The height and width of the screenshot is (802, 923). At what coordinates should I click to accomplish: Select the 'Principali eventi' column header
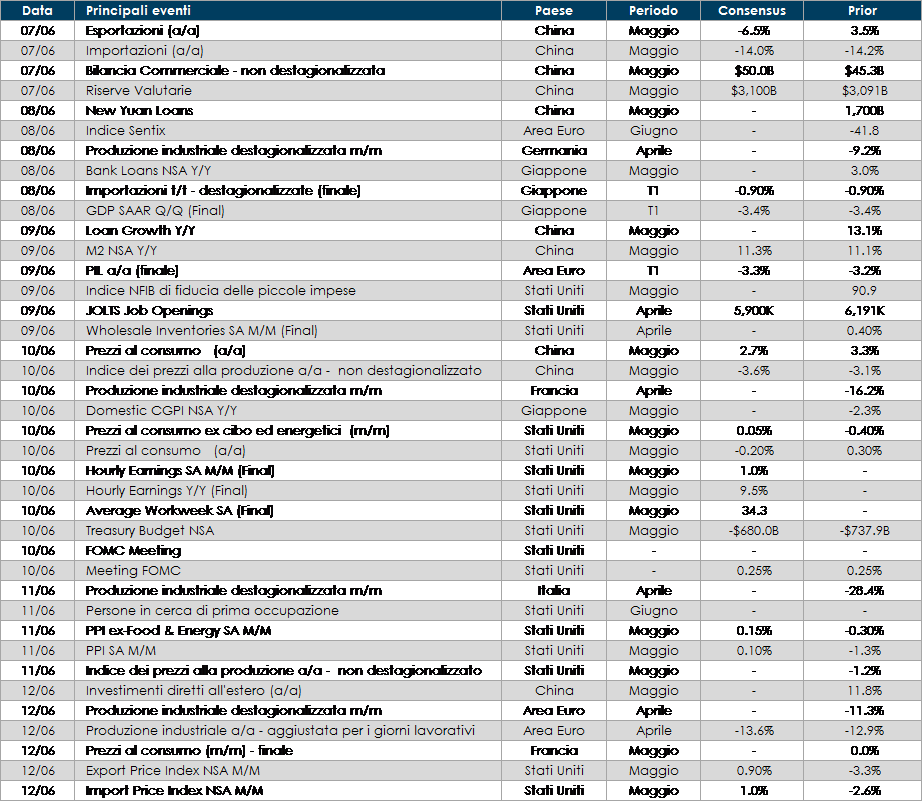[x=138, y=11]
